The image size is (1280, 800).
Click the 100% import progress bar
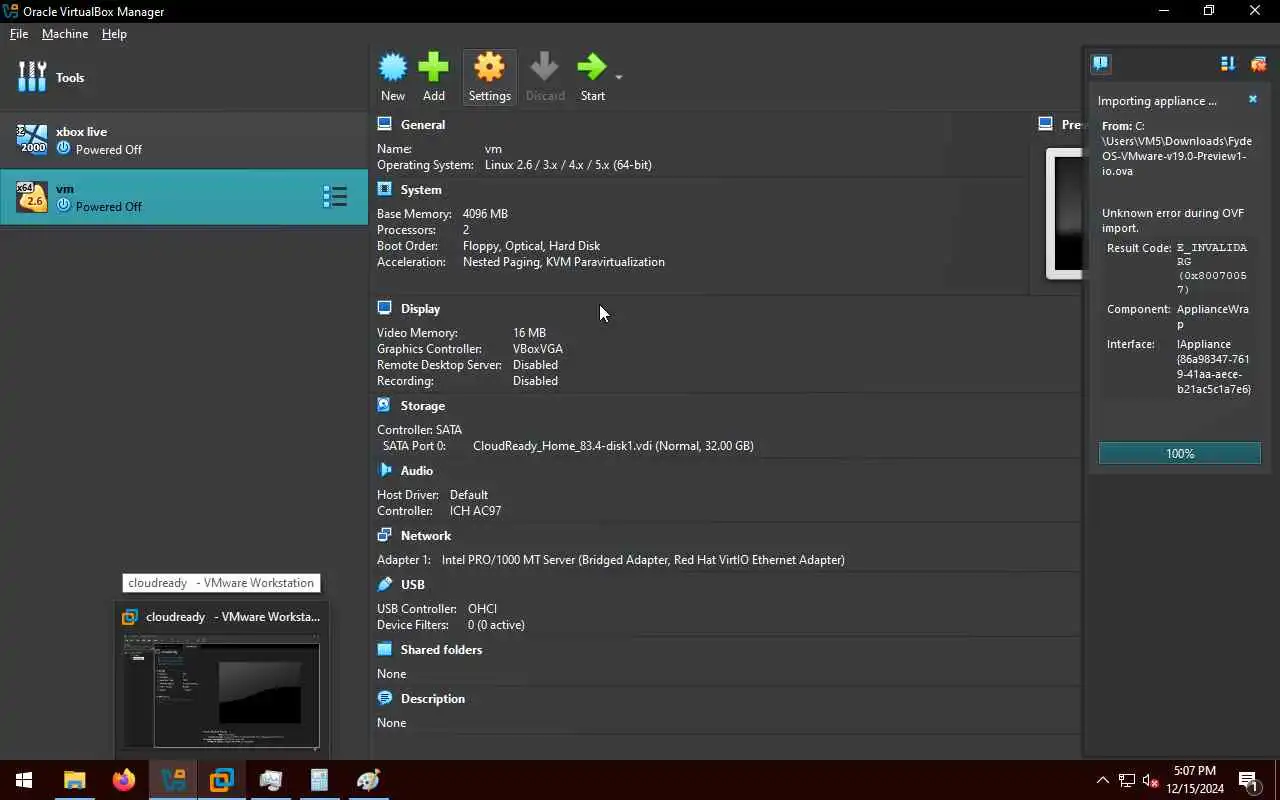tap(1180, 453)
